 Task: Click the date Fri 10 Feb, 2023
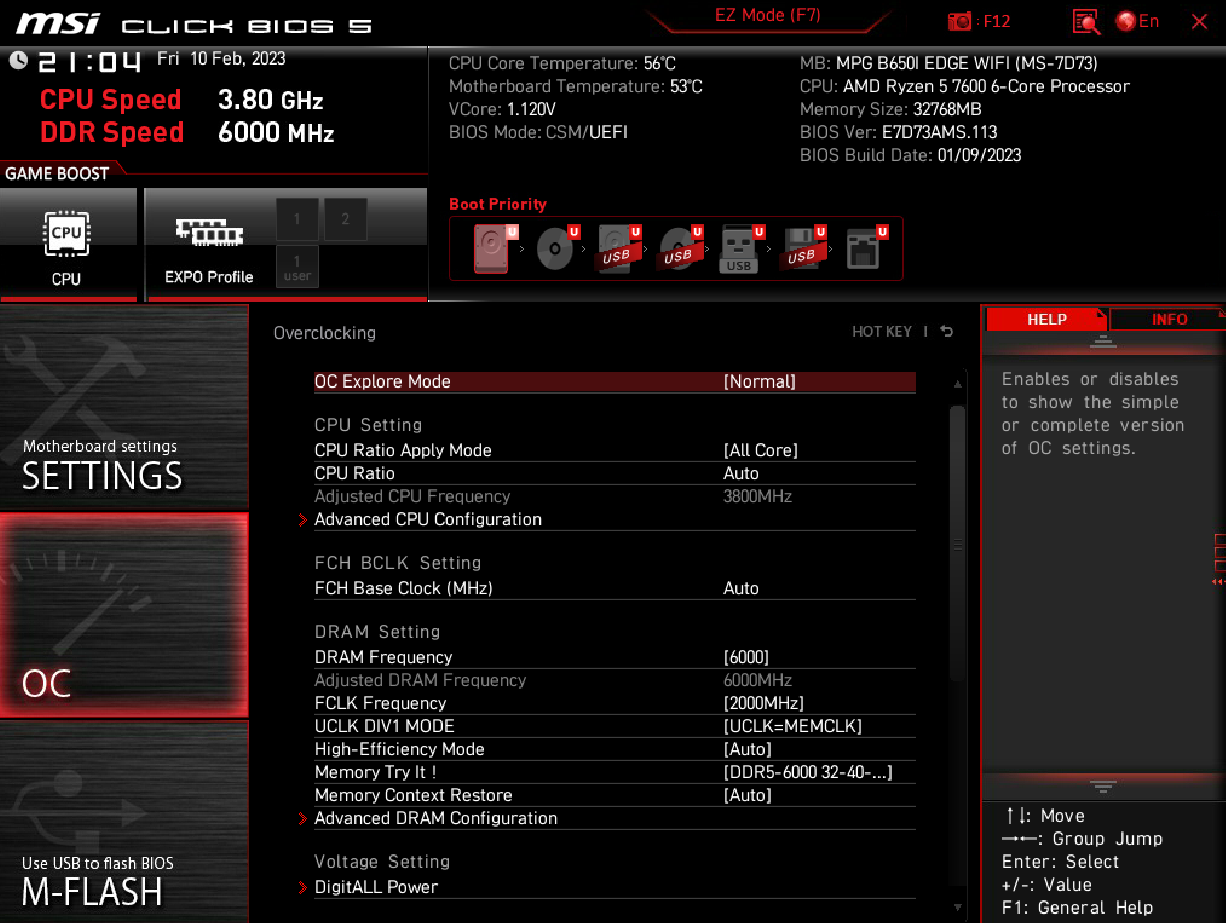[221, 59]
